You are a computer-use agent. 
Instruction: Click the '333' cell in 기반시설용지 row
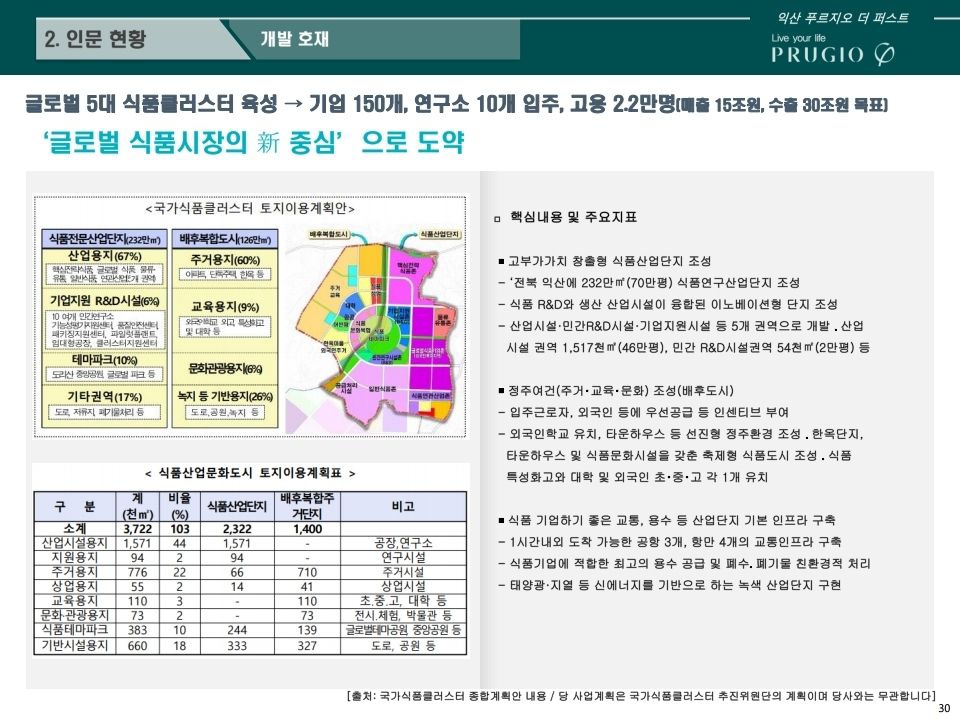pos(237,646)
